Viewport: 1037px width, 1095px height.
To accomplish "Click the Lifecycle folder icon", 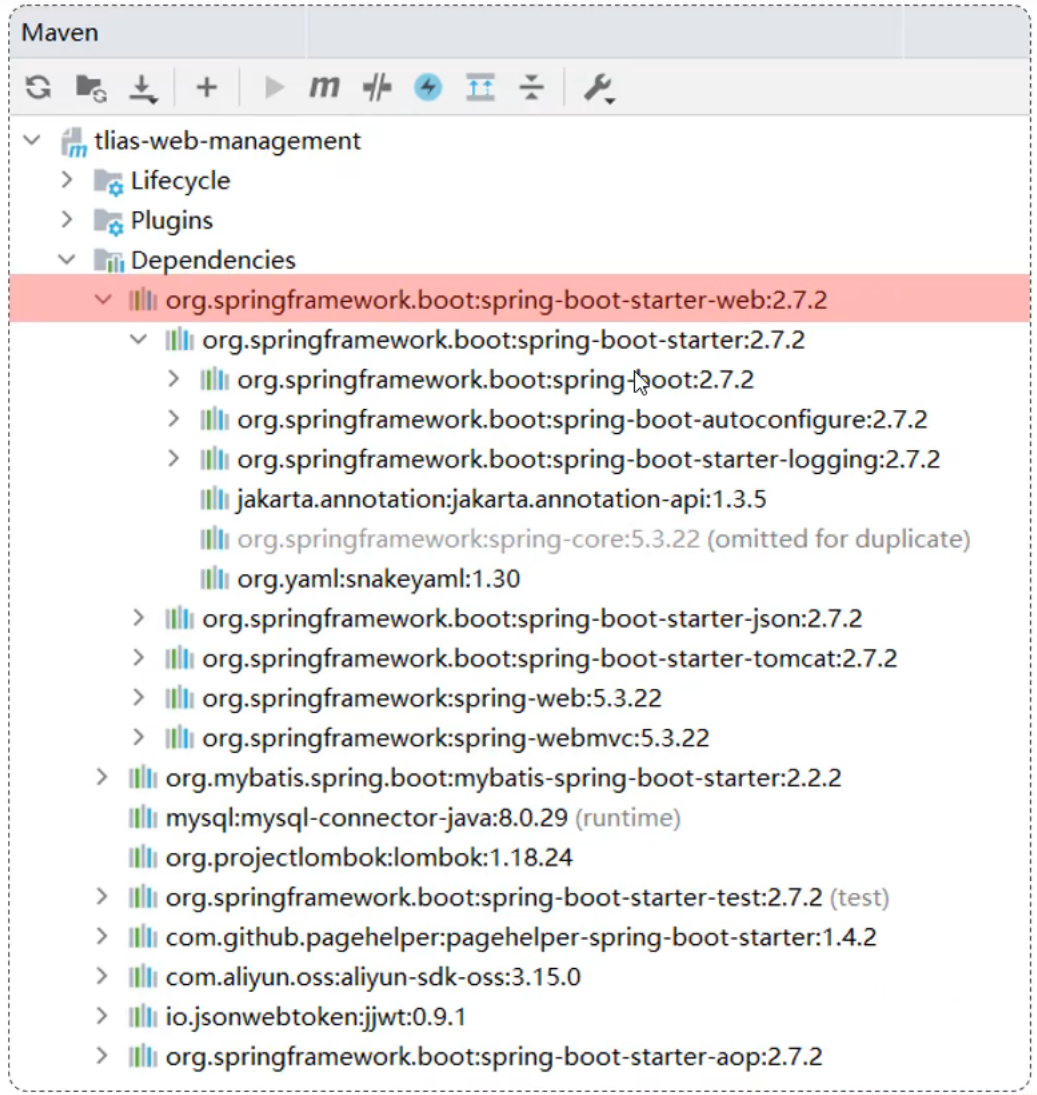I will 108,182.
